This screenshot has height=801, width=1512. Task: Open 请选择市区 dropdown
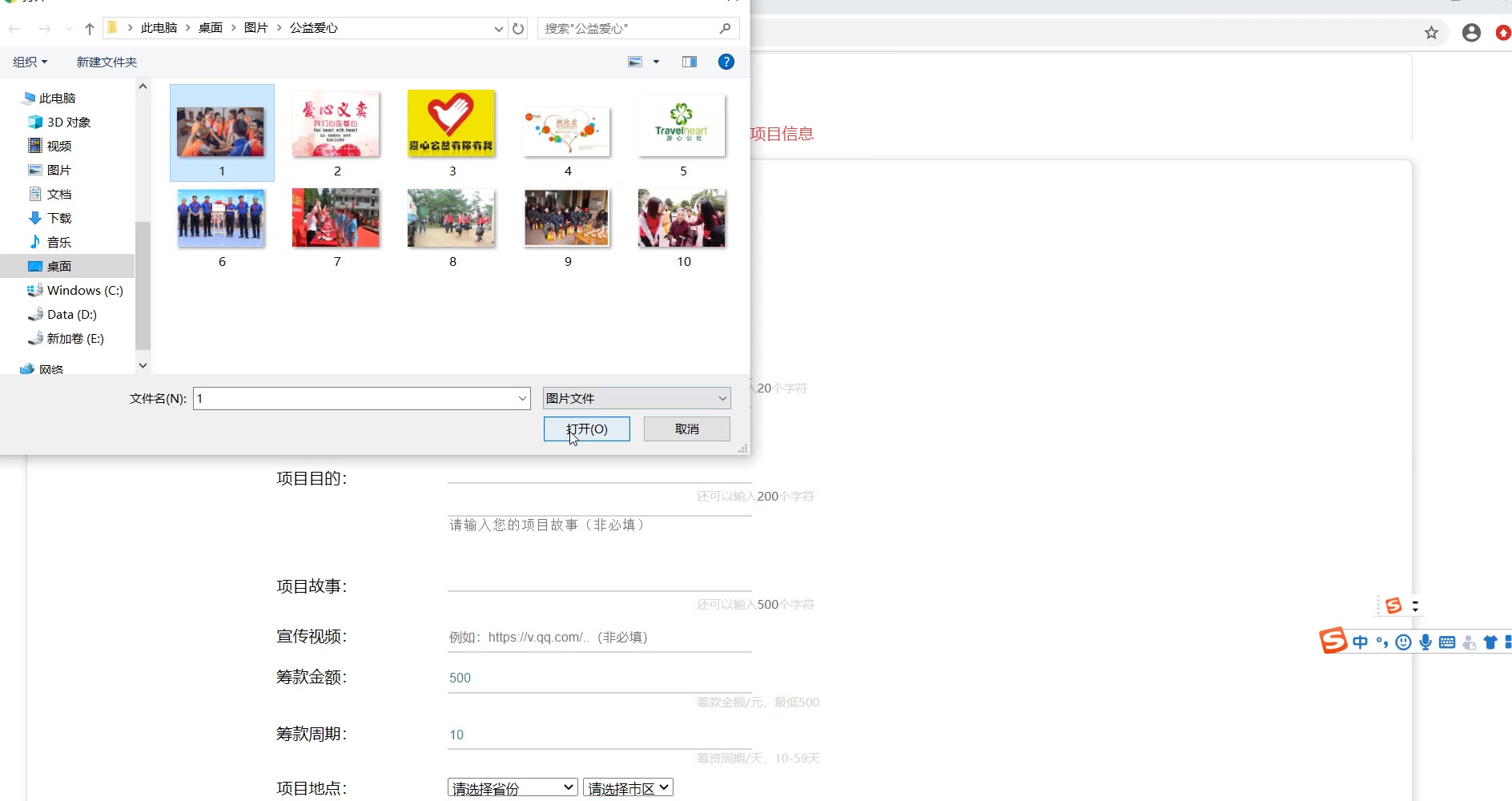(x=629, y=788)
